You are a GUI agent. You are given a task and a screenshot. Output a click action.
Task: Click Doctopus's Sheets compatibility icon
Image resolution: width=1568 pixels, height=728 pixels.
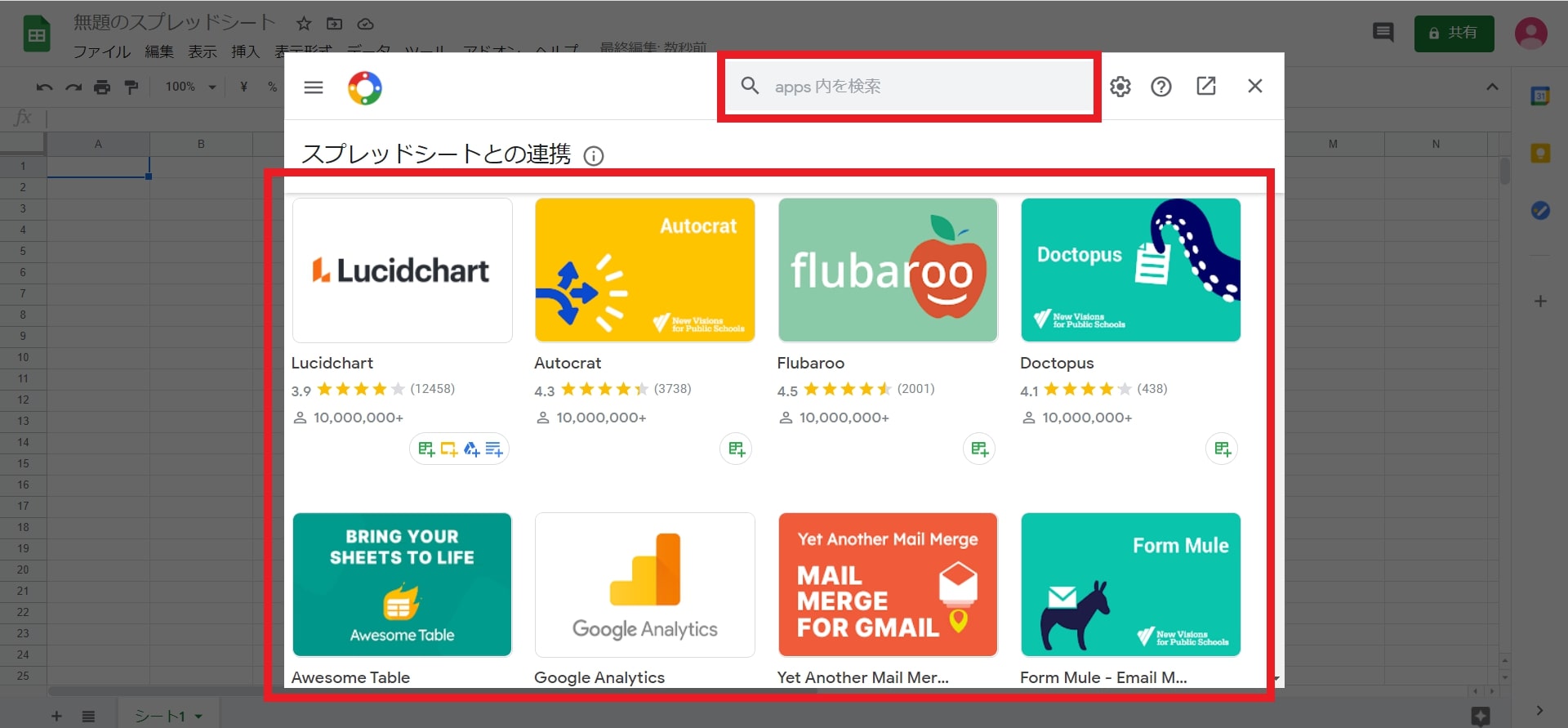[1222, 449]
